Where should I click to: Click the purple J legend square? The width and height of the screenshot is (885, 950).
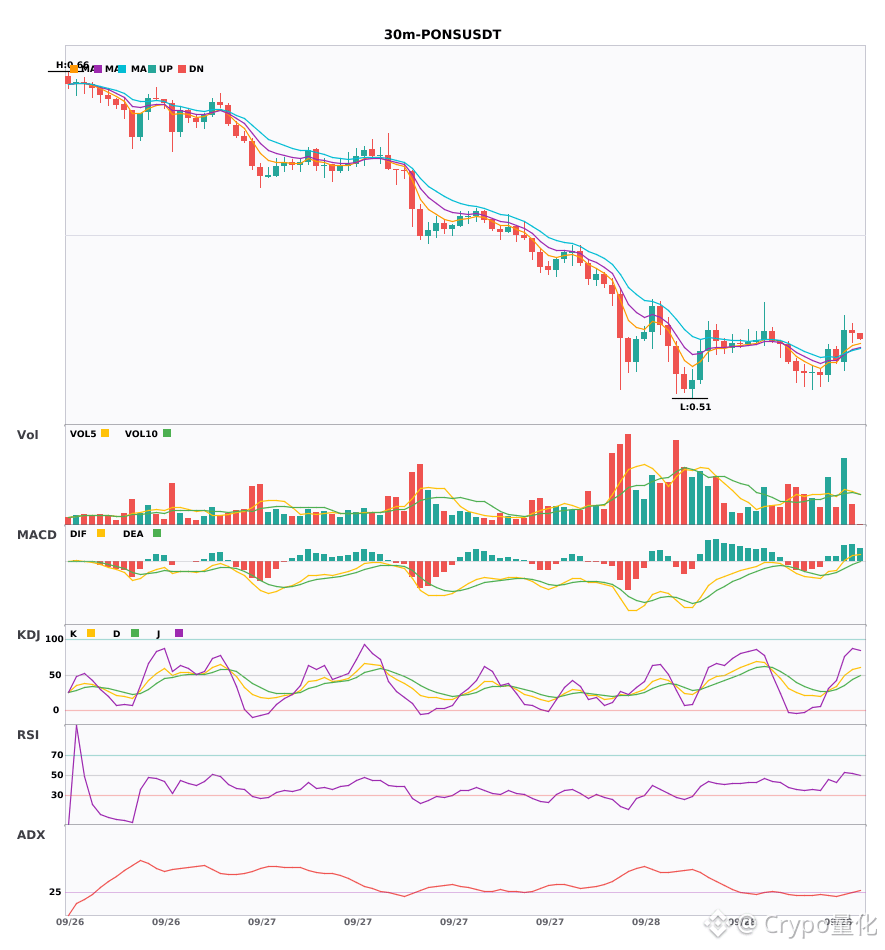tap(179, 633)
